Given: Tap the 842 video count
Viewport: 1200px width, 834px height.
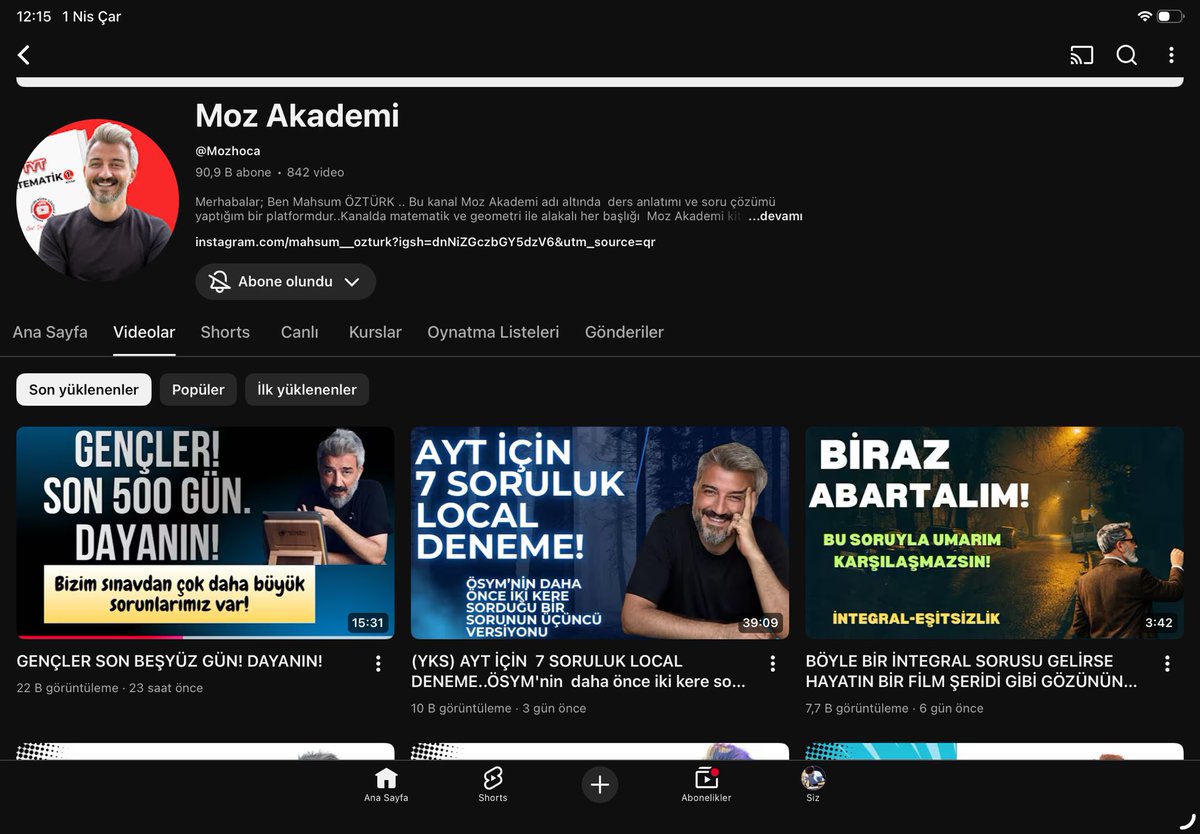Looking at the screenshot, I should pyautogui.click(x=315, y=172).
